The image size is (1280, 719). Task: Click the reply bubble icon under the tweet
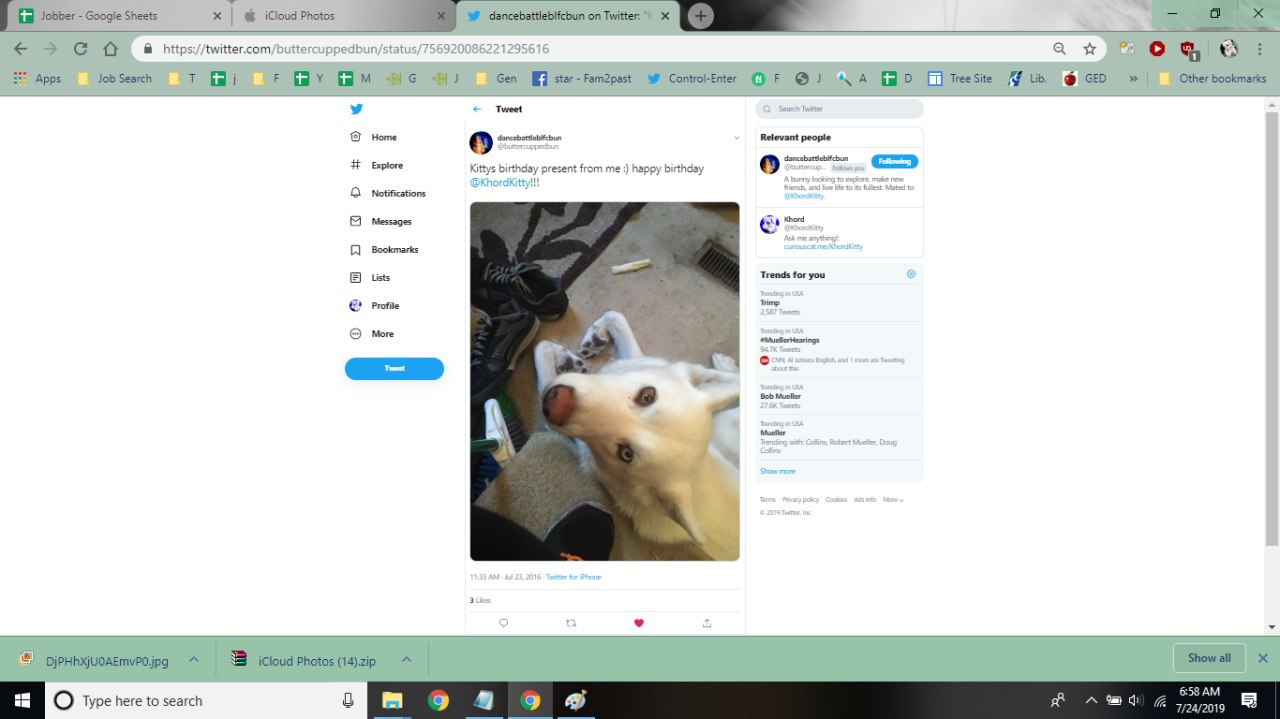click(x=503, y=622)
